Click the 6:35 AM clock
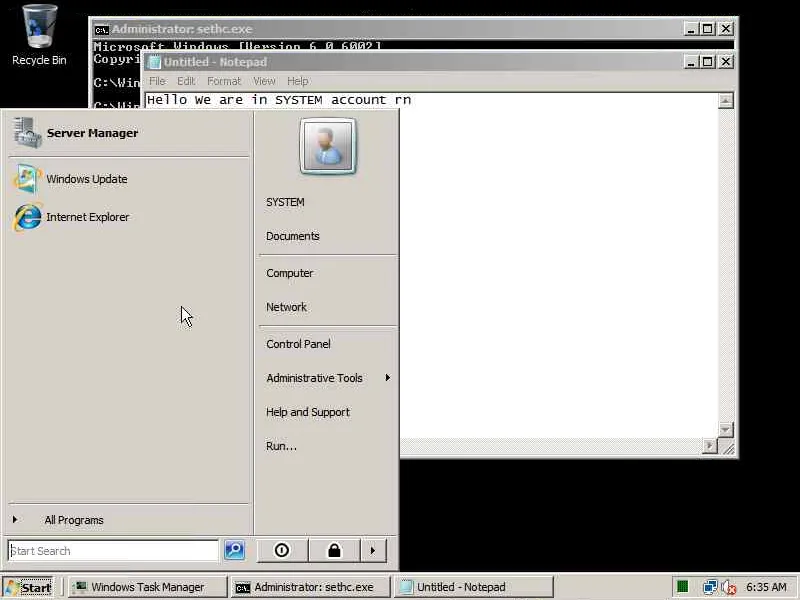The image size is (800, 600). click(766, 587)
